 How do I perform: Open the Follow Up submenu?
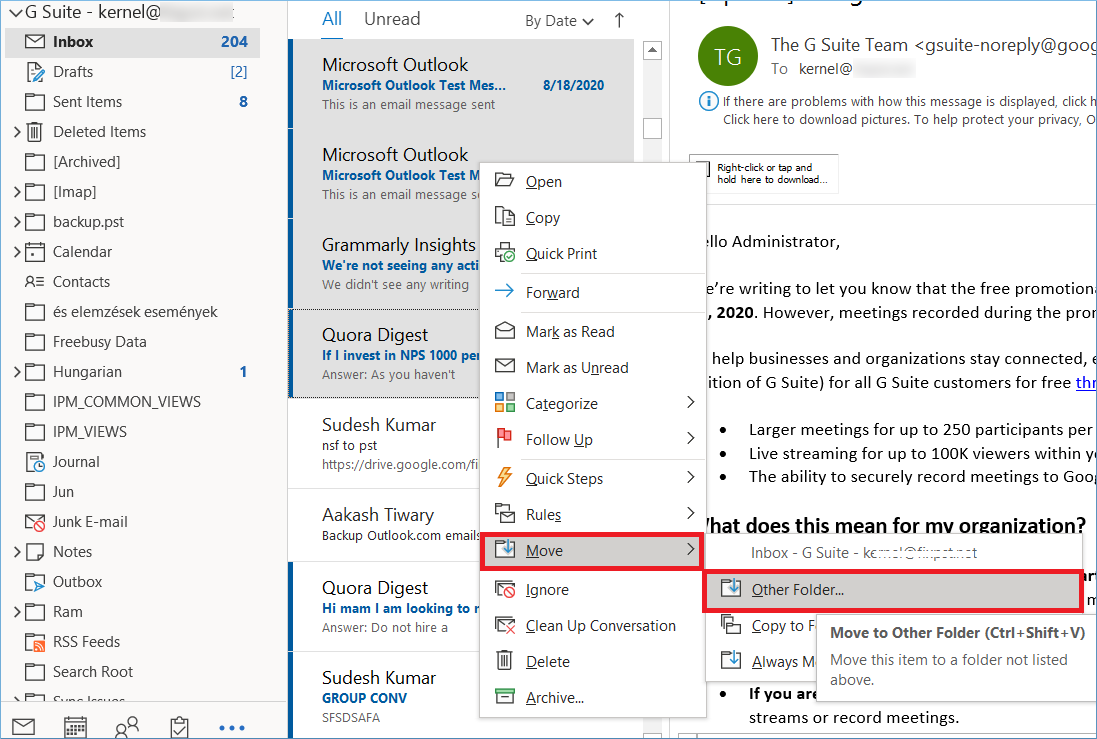pos(593,439)
